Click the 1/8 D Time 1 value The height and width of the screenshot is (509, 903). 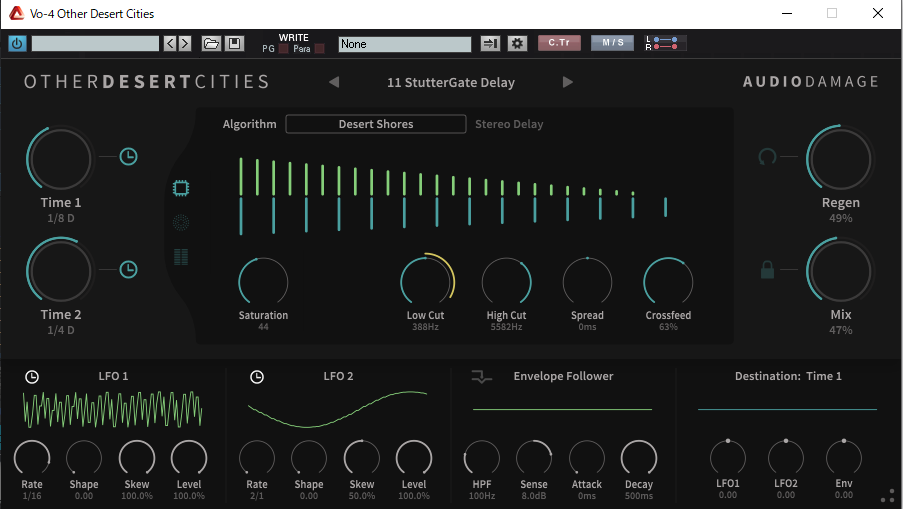click(60, 218)
